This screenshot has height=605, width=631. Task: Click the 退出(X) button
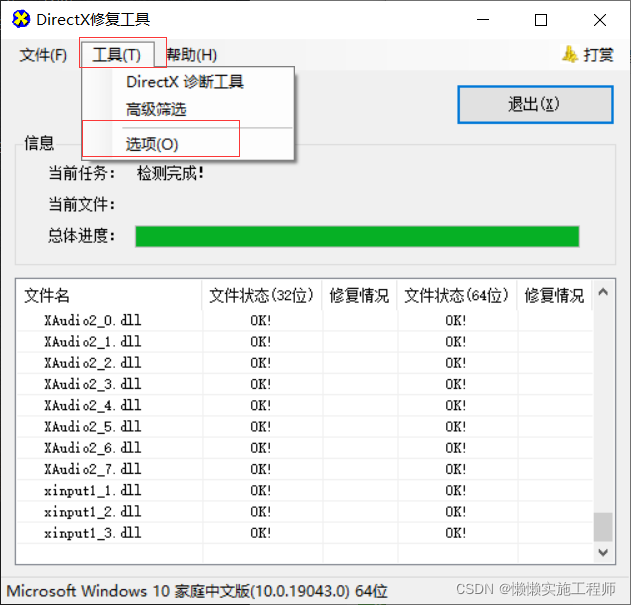tap(535, 104)
